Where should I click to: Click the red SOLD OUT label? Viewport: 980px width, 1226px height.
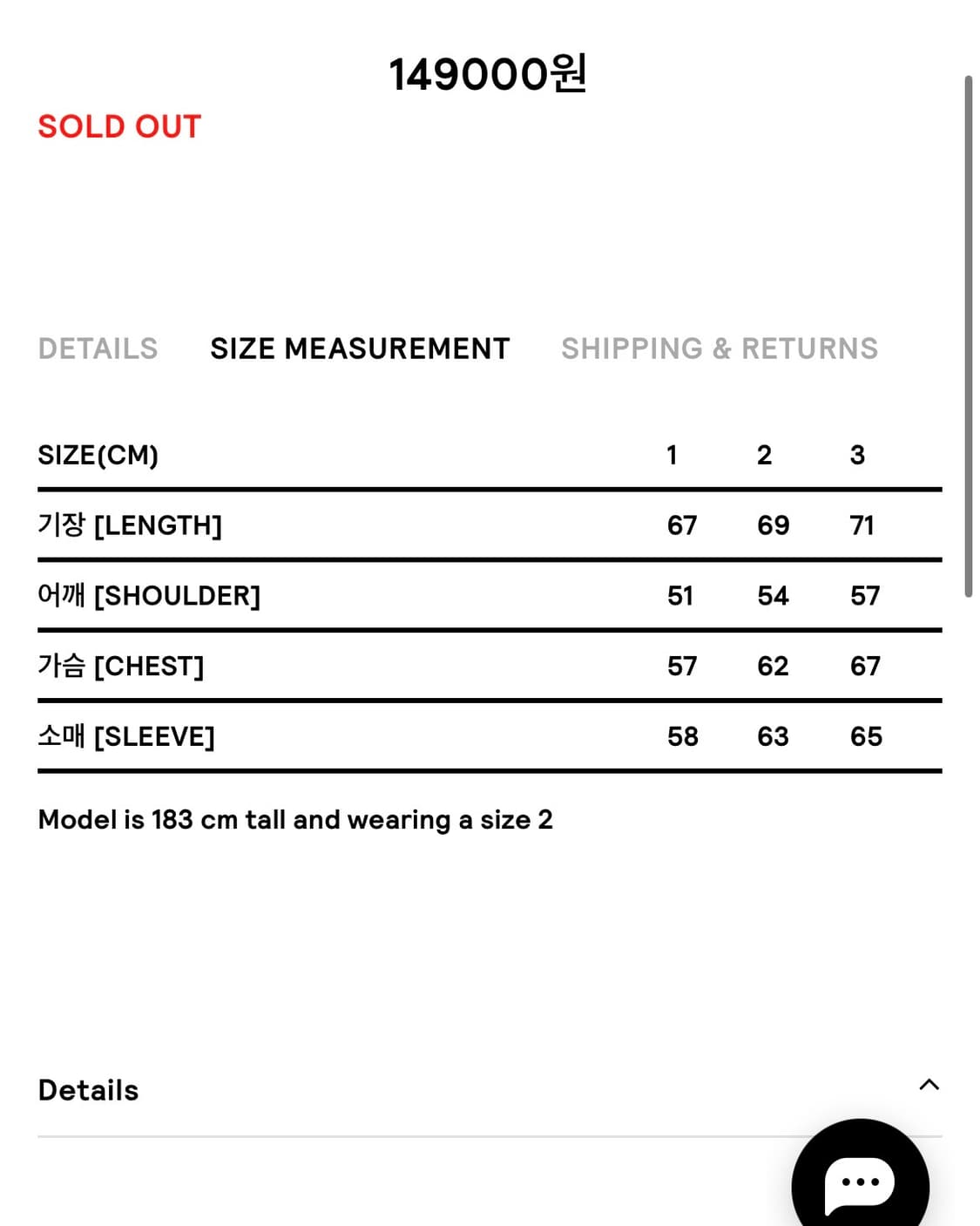(x=119, y=126)
